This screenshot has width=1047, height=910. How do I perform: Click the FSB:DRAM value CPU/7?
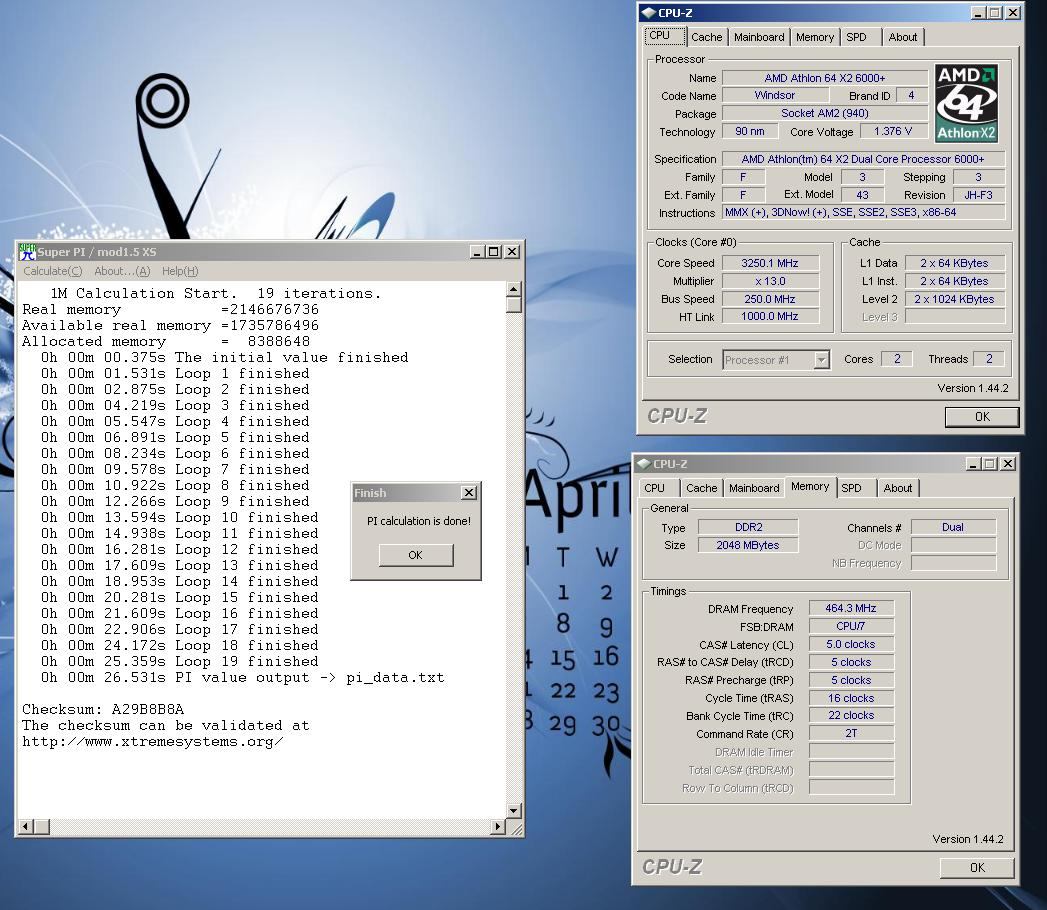pos(851,626)
